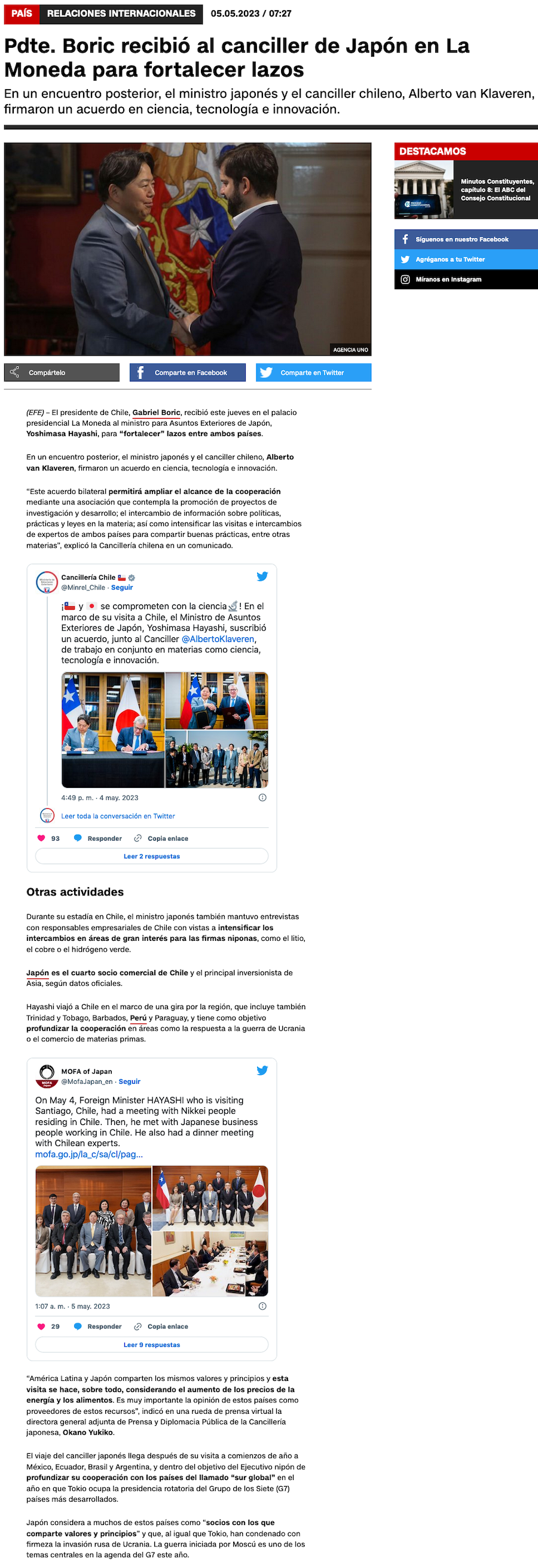Screen dimensions: 538x1568
Task: Share article via Comparte en Facebook
Action: coord(188,372)
